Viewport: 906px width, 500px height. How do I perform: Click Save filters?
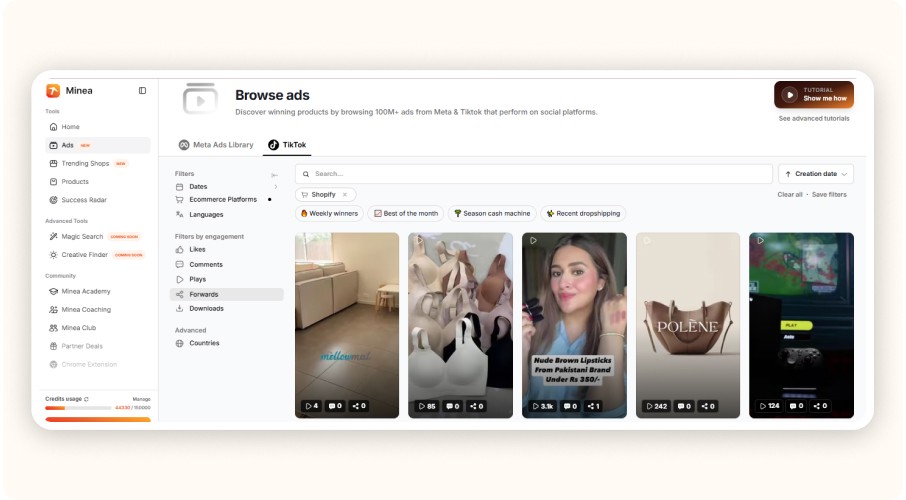(x=829, y=195)
